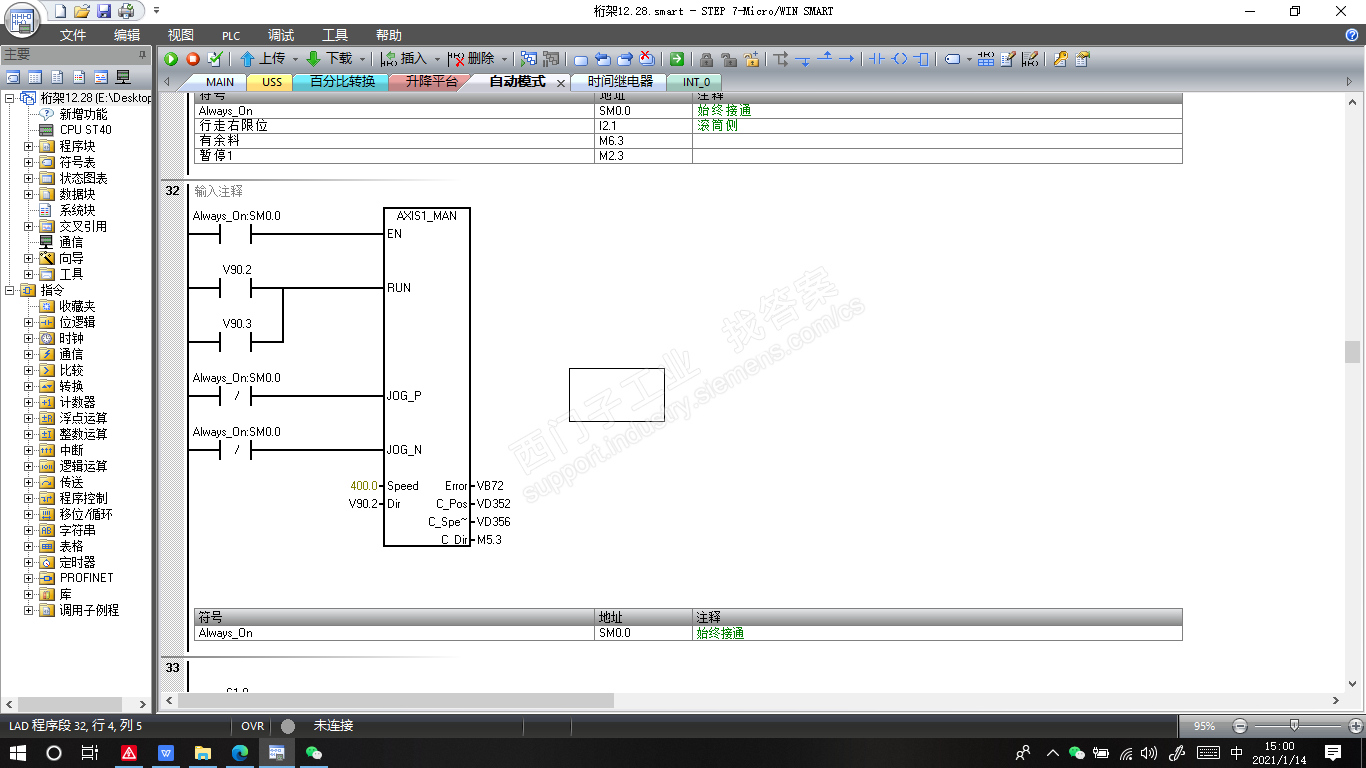Click the 输入注释 comment field of network 32
1366x768 pixels.
[219, 191]
